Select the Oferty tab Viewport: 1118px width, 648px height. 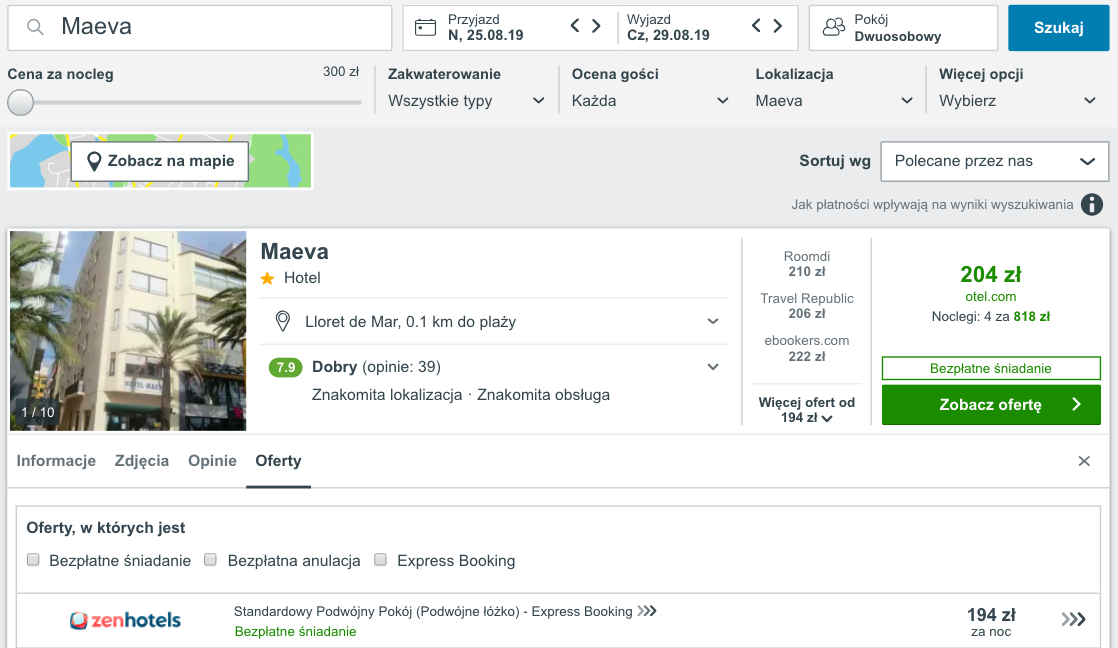pos(278,461)
